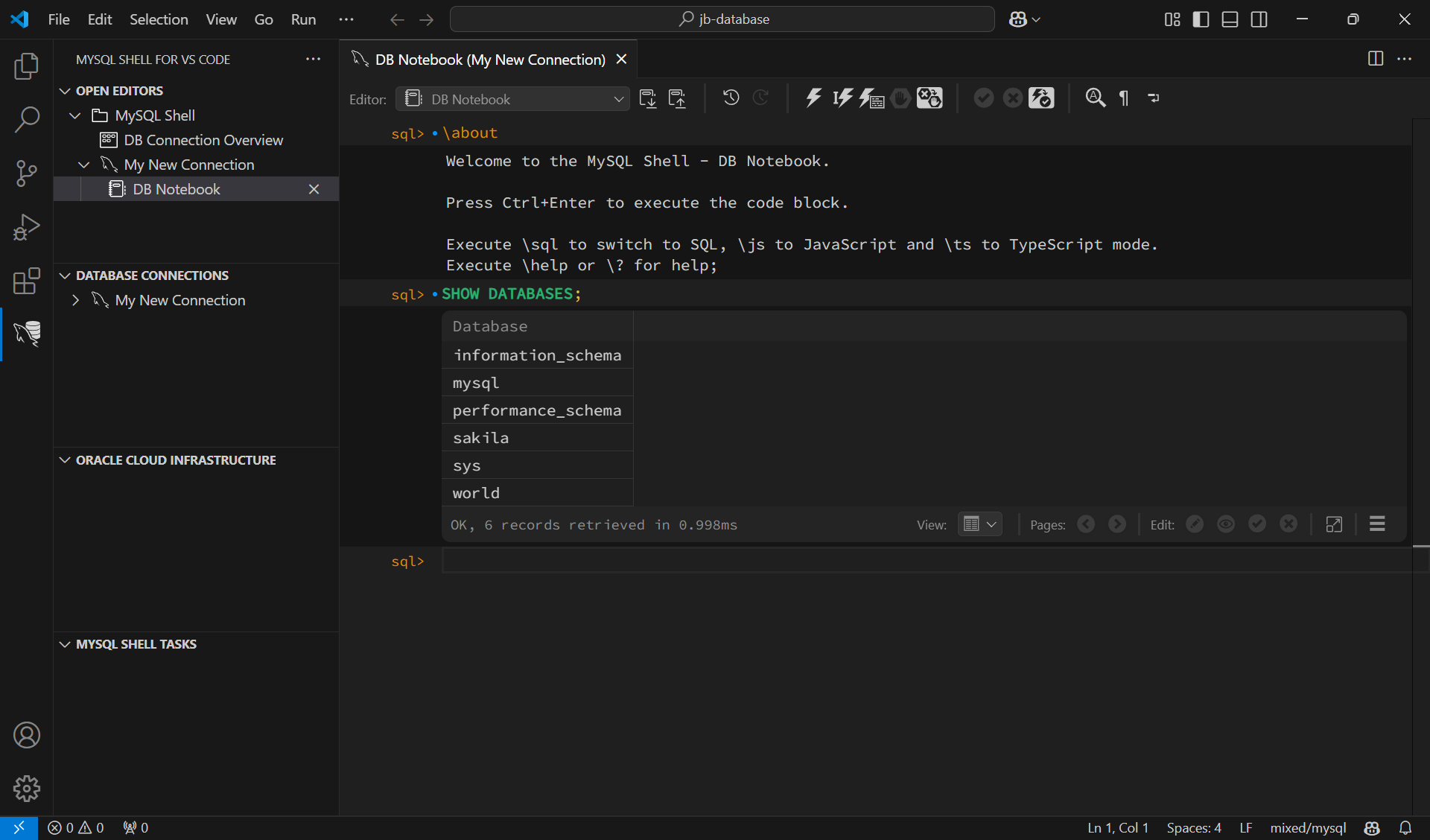1430x840 pixels.
Task: Toggle stop-on-error execution button
Action: 929,98
